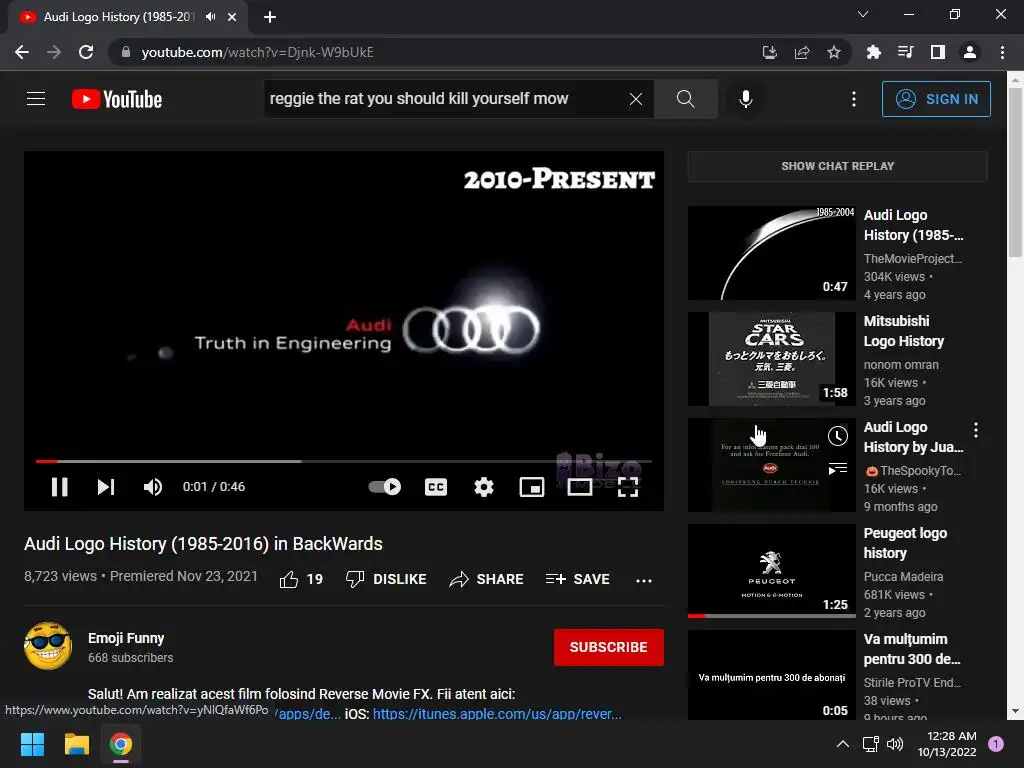The height and width of the screenshot is (768, 1024).
Task: Subscribe to Emoji Funny channel
Action: point(609,647)
